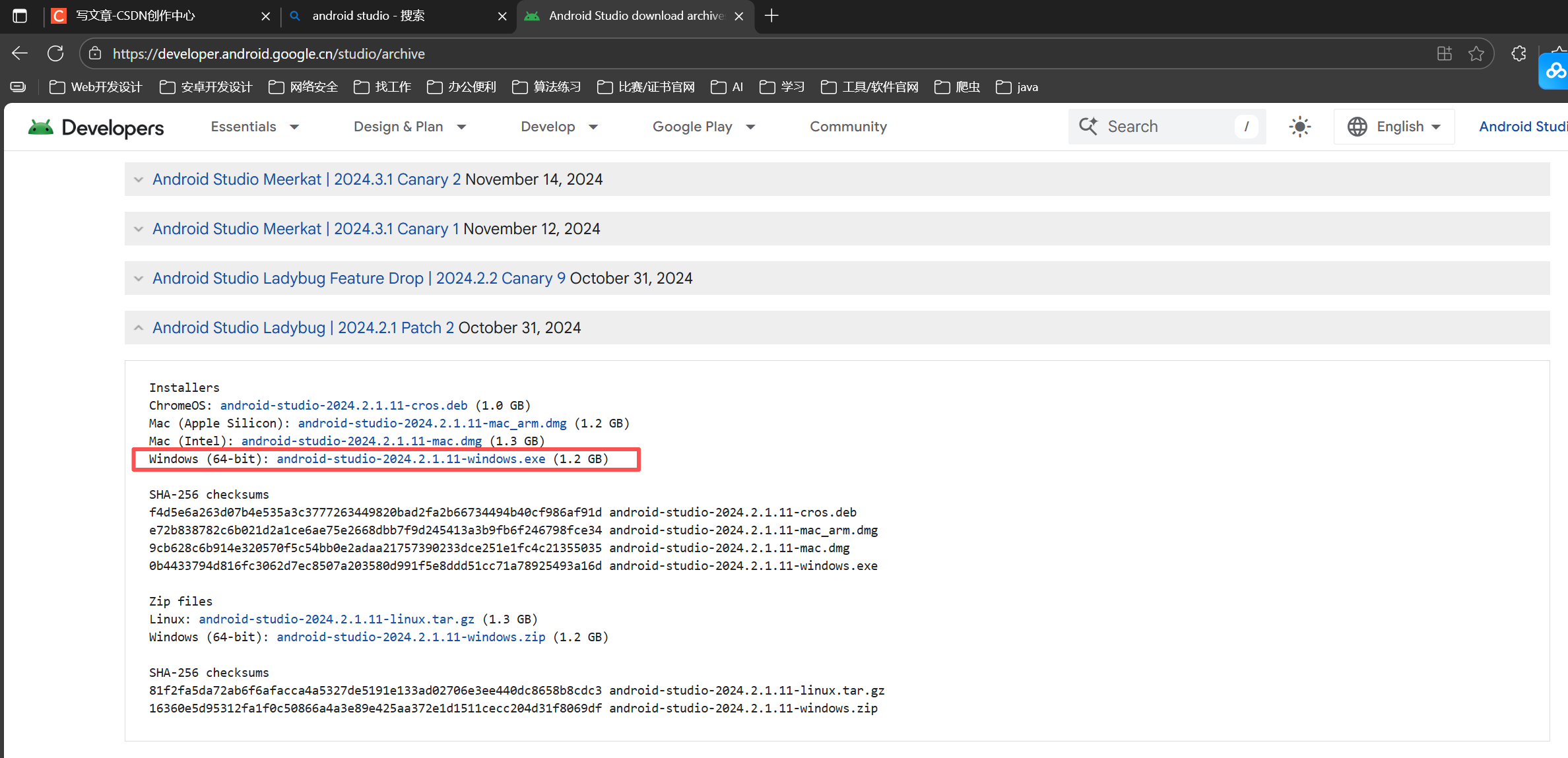Expand Meerkat 2024.3.1 Canary 1 section
1568x758 pixels.
(x=837, y=229)
